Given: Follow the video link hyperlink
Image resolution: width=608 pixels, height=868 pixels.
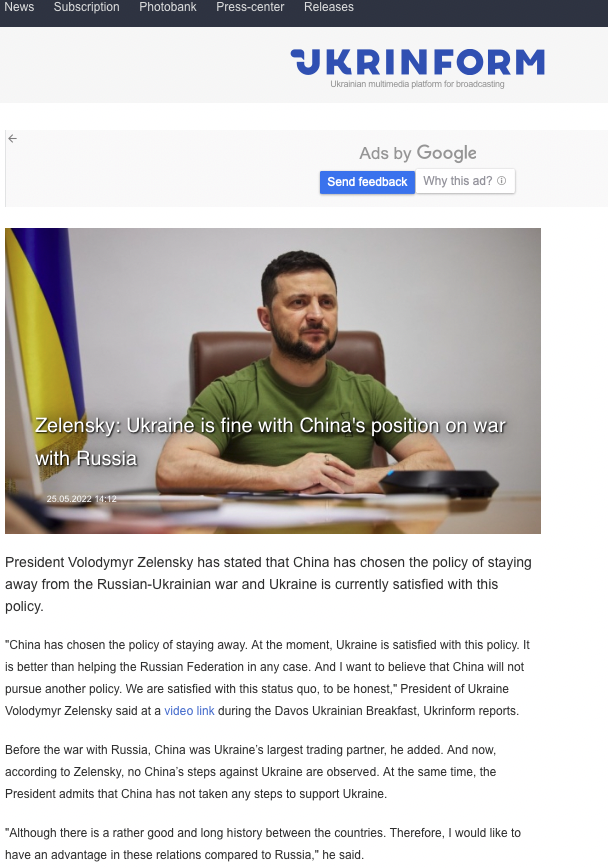Looking at the screenshot, I should [189, 711].
